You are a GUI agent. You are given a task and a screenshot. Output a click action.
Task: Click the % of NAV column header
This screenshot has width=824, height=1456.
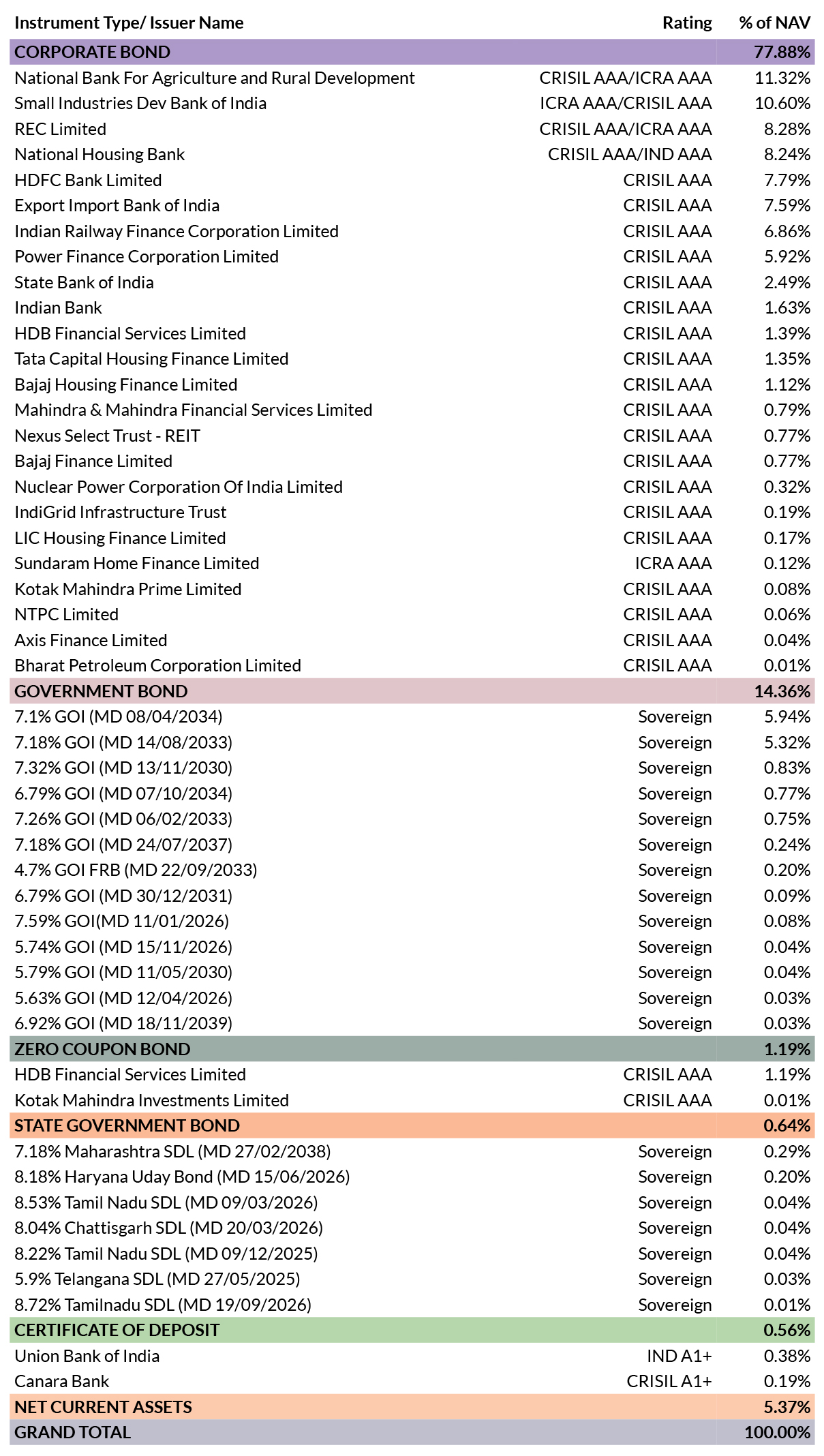click(x=775, y=22)
